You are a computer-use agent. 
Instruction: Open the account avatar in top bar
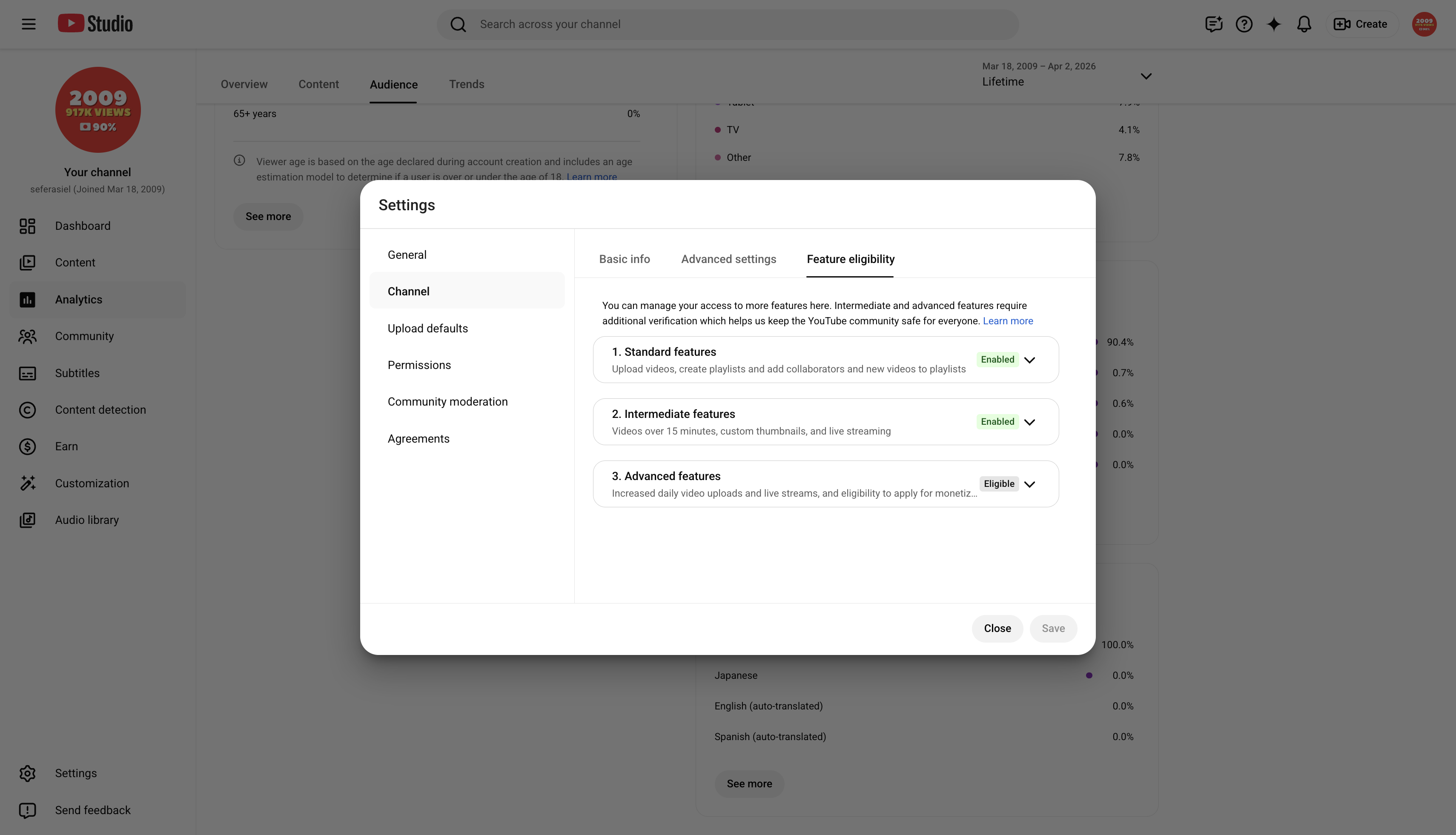point(1424,24)
